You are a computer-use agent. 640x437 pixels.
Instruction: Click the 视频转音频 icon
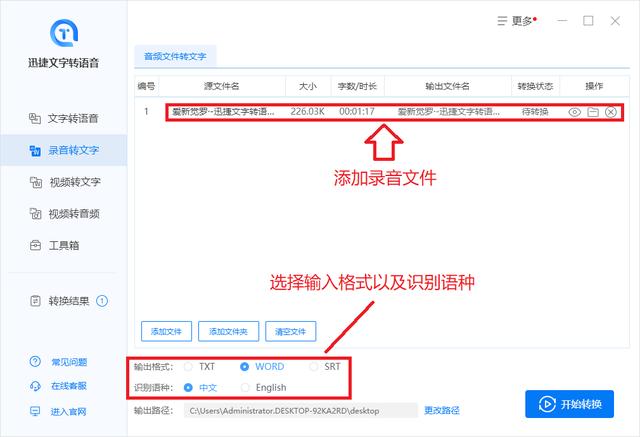point(36,214)
